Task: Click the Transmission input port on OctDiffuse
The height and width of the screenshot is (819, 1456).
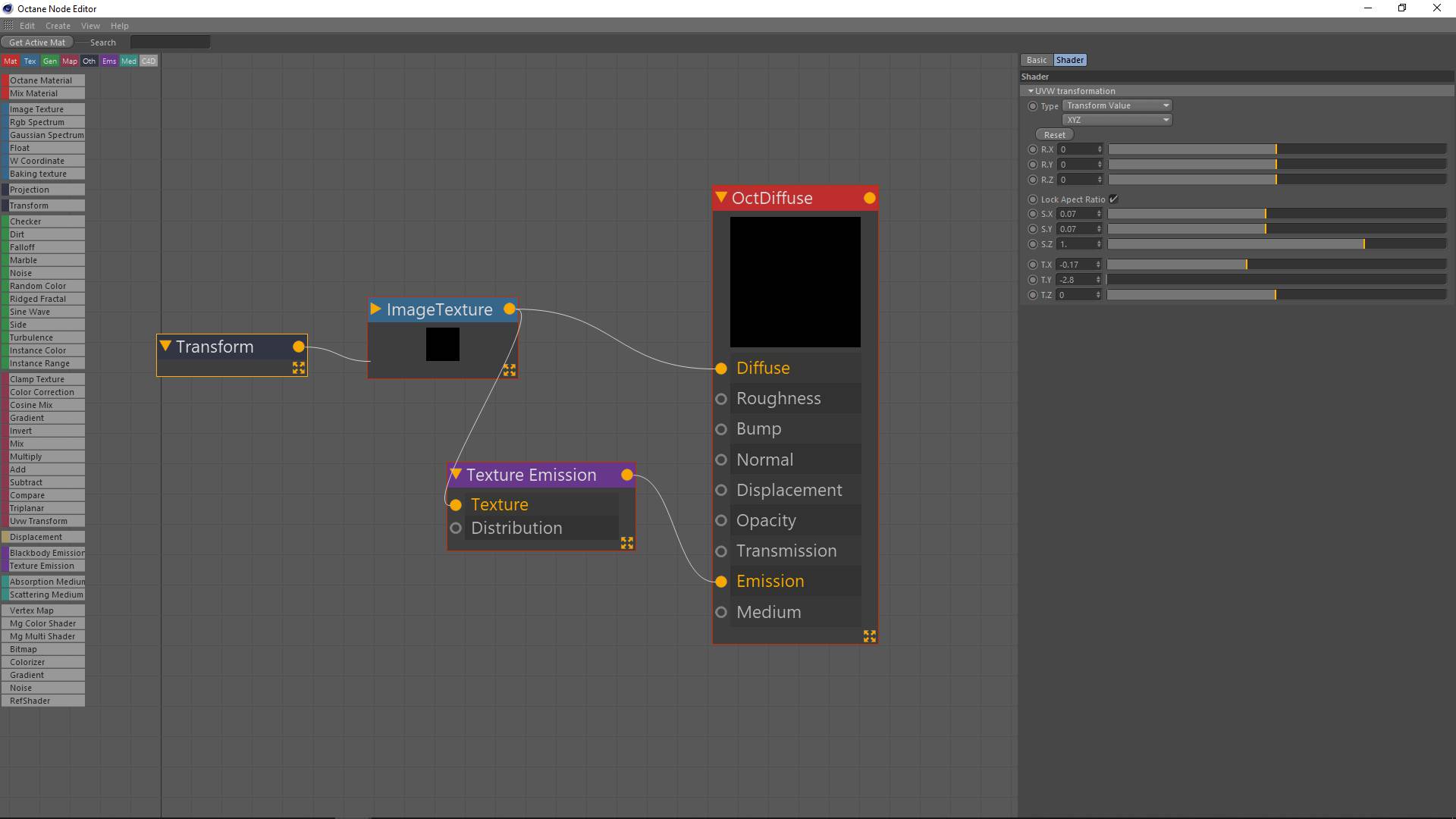Action: pos(721,551)
